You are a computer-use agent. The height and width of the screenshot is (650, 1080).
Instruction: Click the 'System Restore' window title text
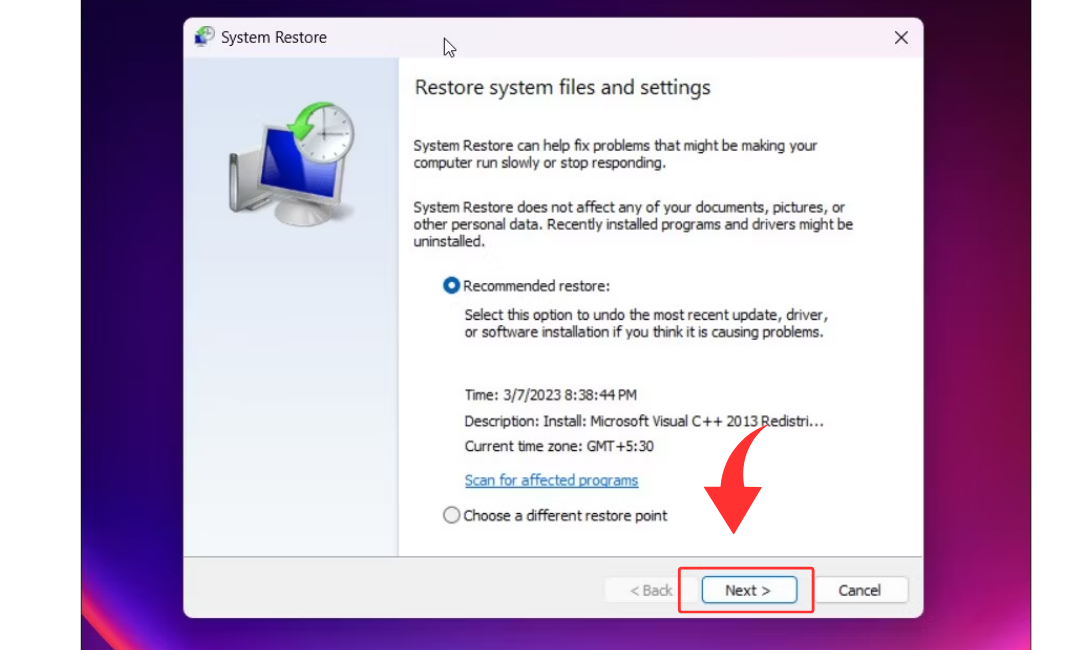click(274, 38)
